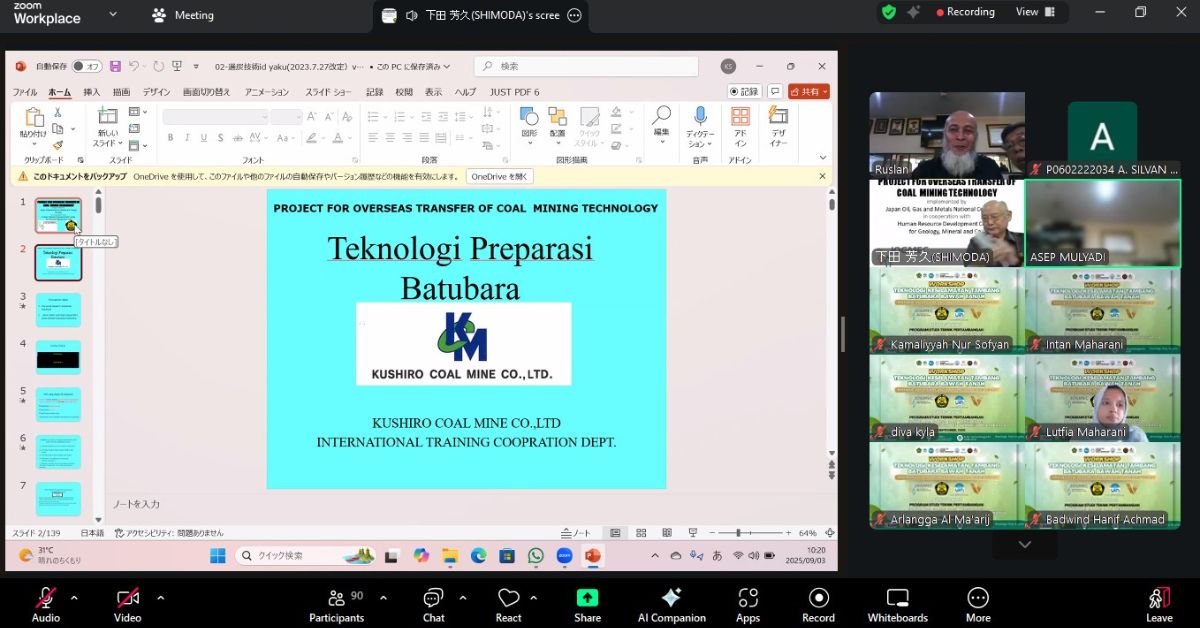Toggle normal view button in status bar
Viewport: 1200px width, 628px height.
click(x=616, y=533)
